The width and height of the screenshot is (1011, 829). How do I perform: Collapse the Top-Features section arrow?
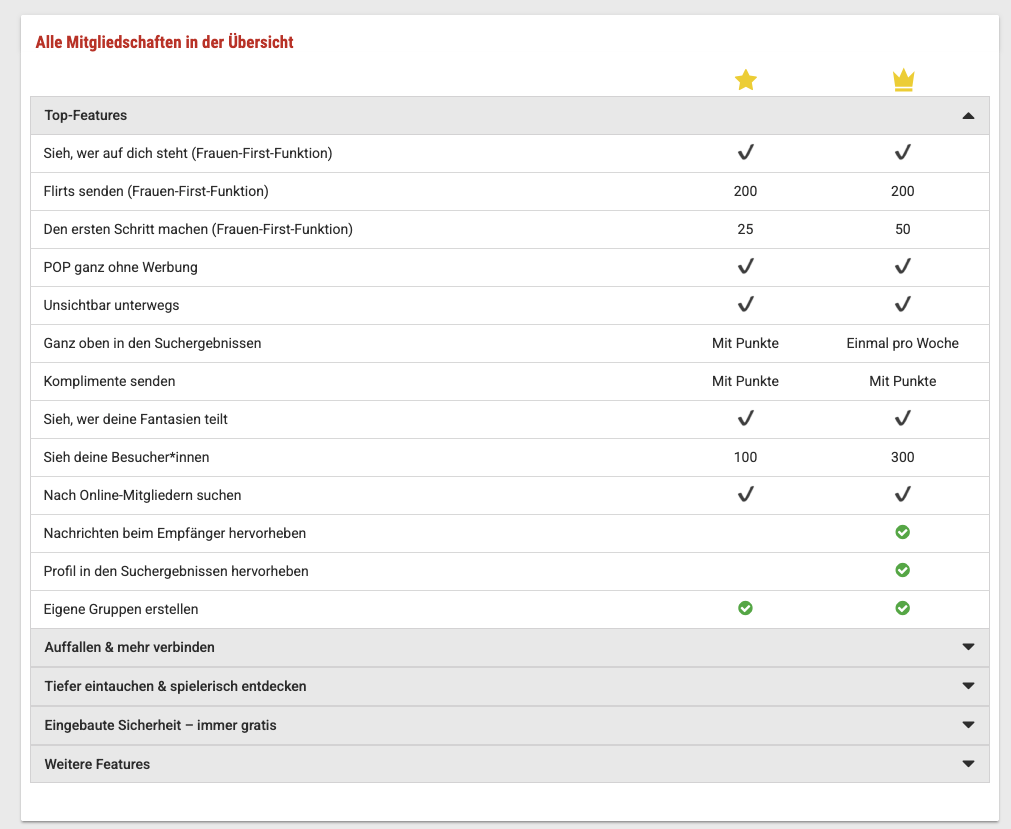click(967, 116)
